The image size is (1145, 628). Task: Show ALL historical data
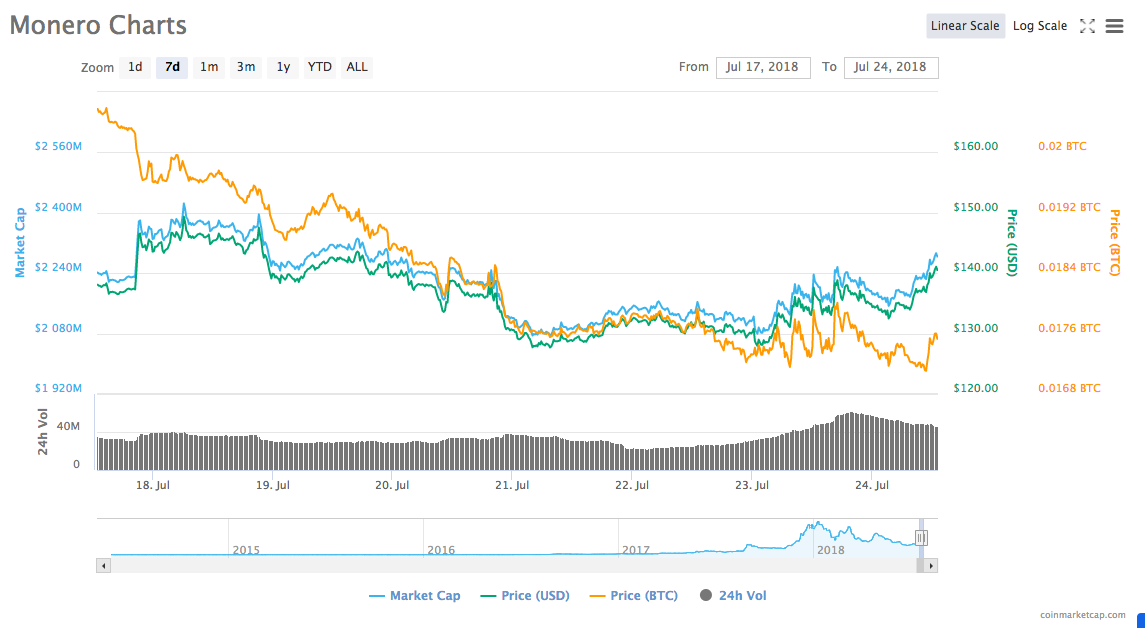(356, 67)
